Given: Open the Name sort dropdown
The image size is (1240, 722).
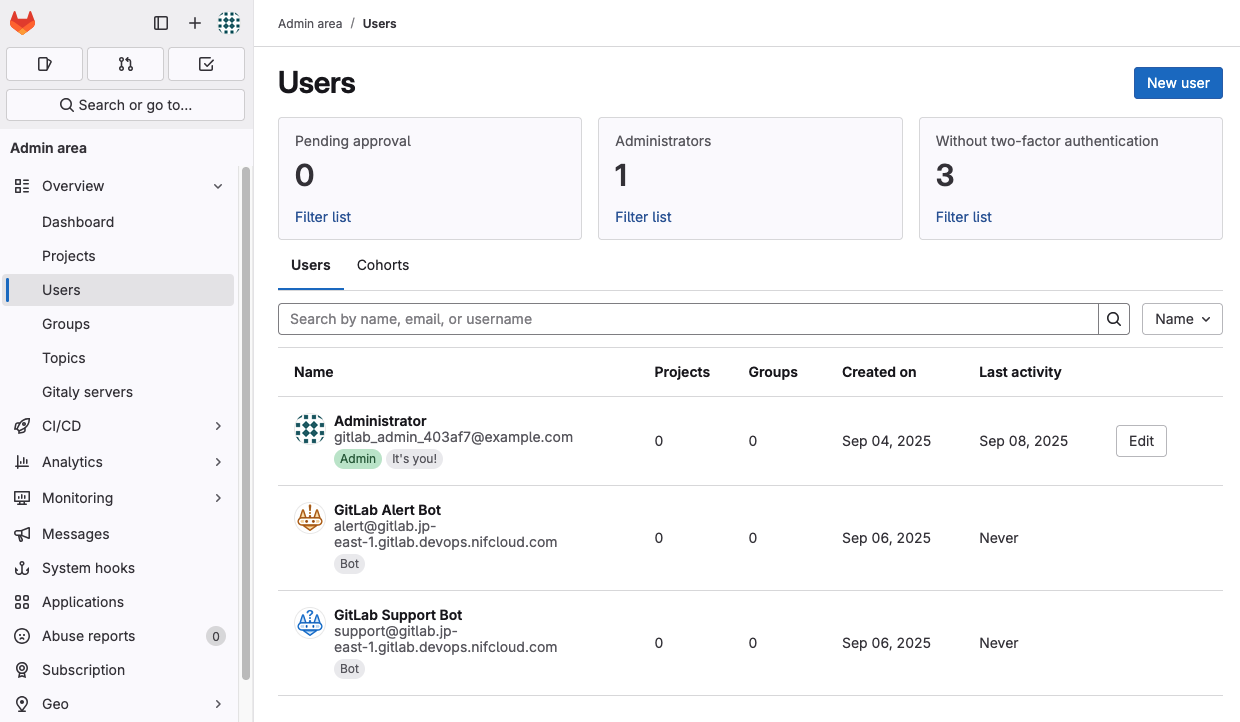Looking at the screenshot, I should 1182,319.
